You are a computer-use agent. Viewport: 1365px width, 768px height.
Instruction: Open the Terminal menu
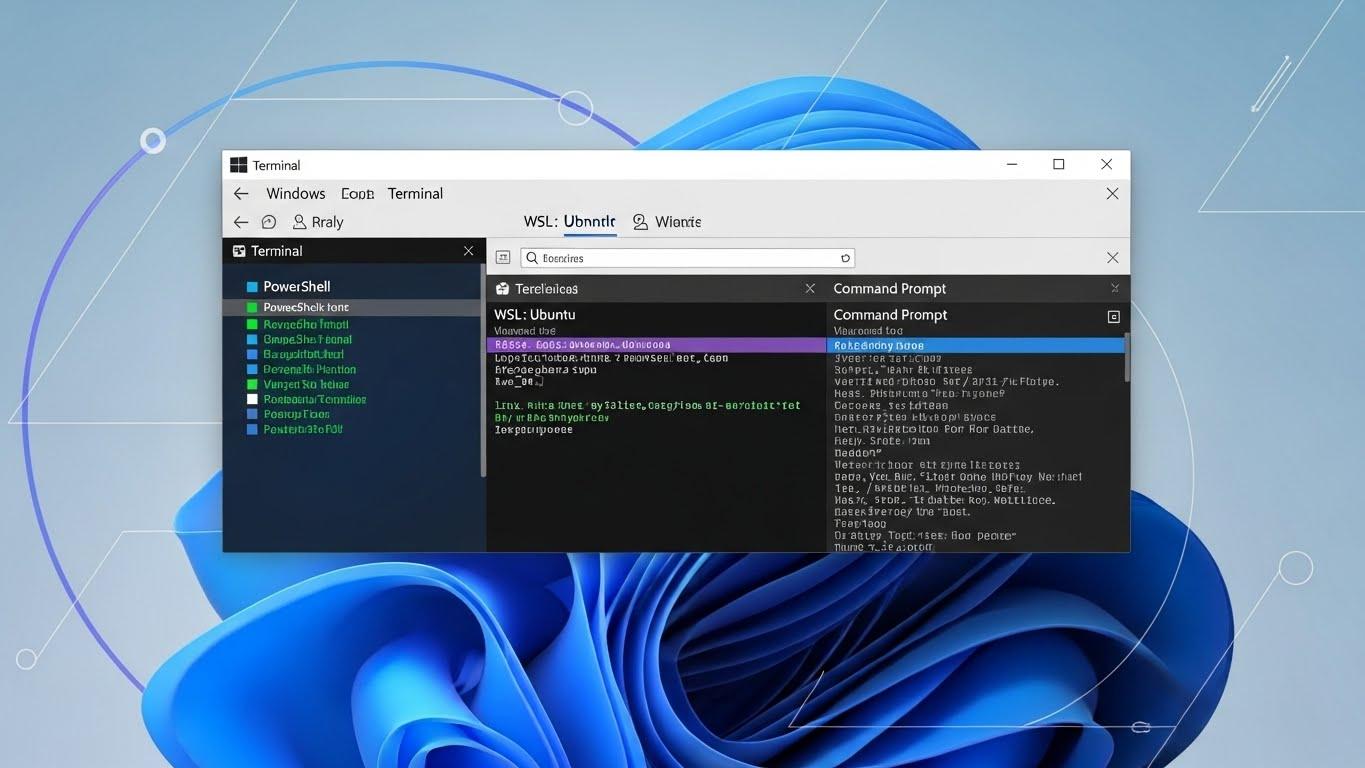pyautogui.click(x=415, y=193)
